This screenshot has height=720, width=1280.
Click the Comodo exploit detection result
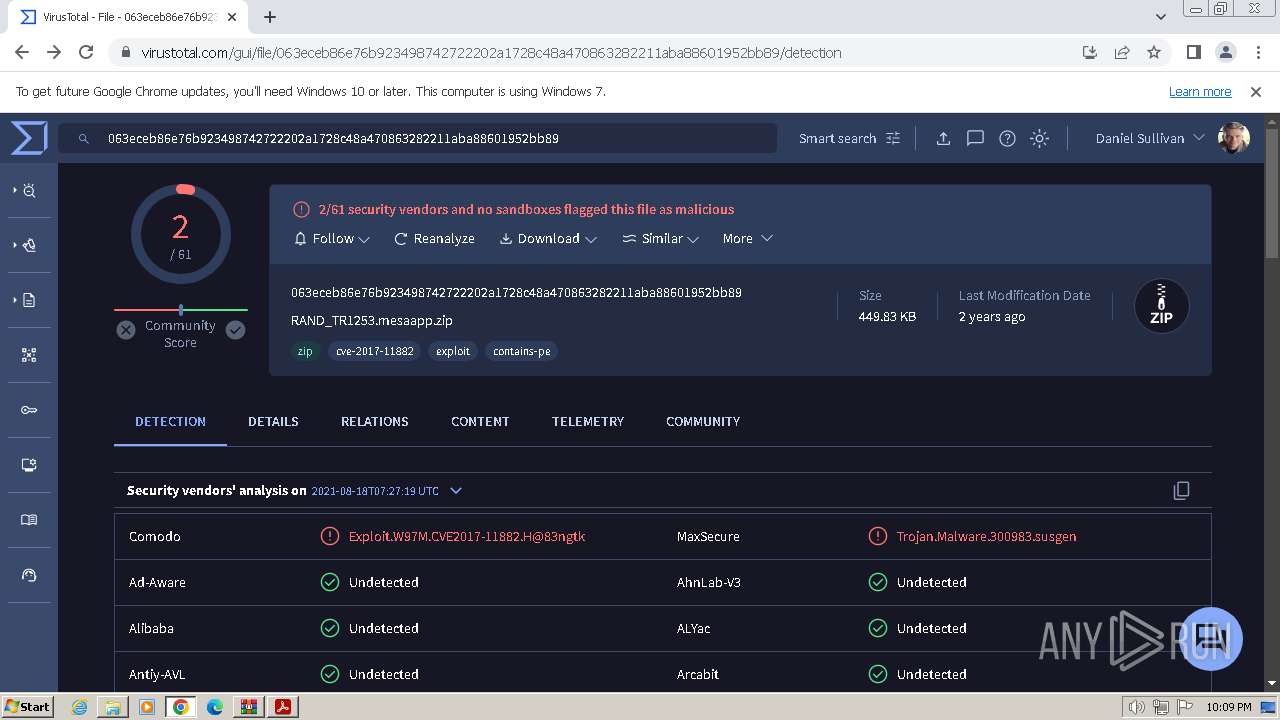(467, 536)
